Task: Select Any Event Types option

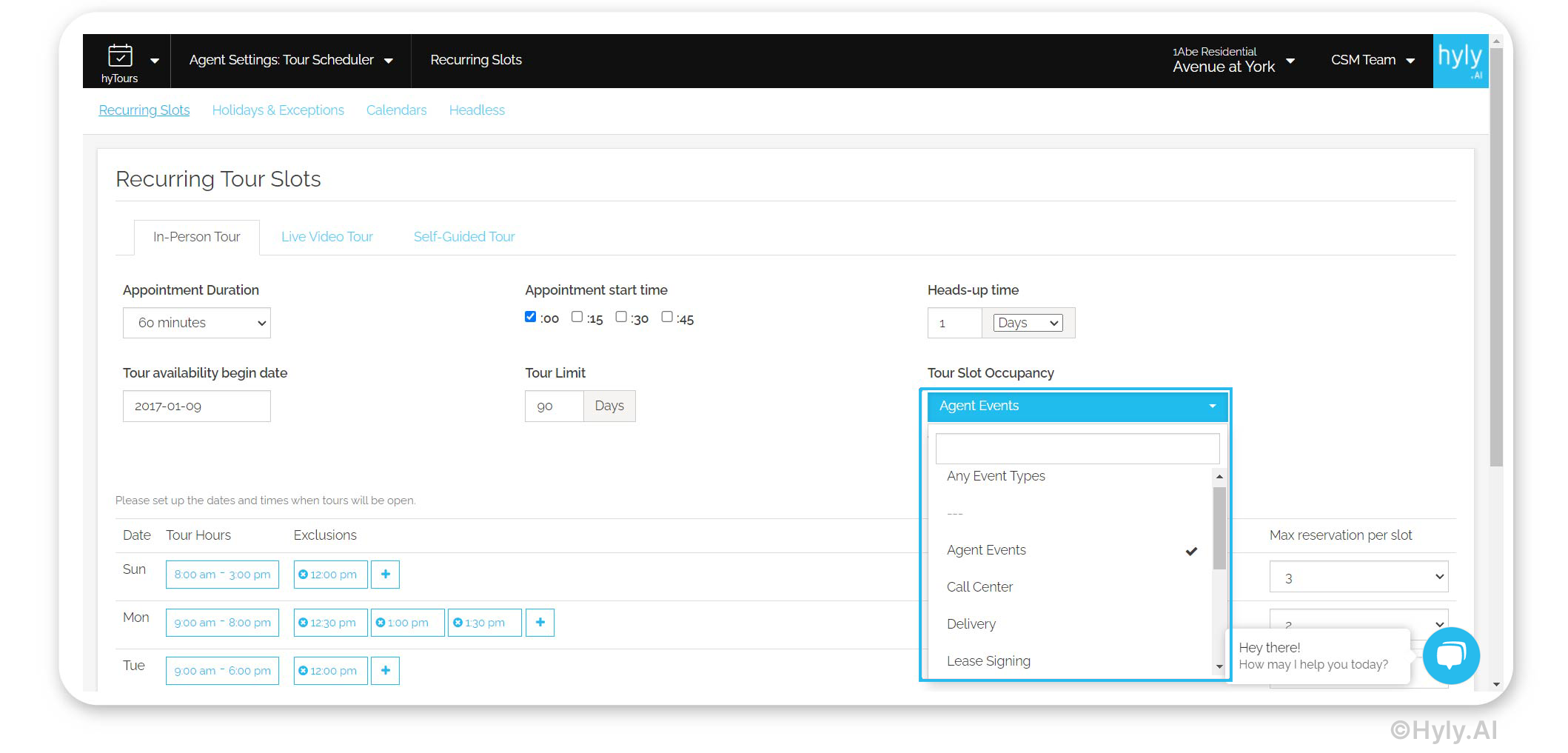Action: point(996,476)
